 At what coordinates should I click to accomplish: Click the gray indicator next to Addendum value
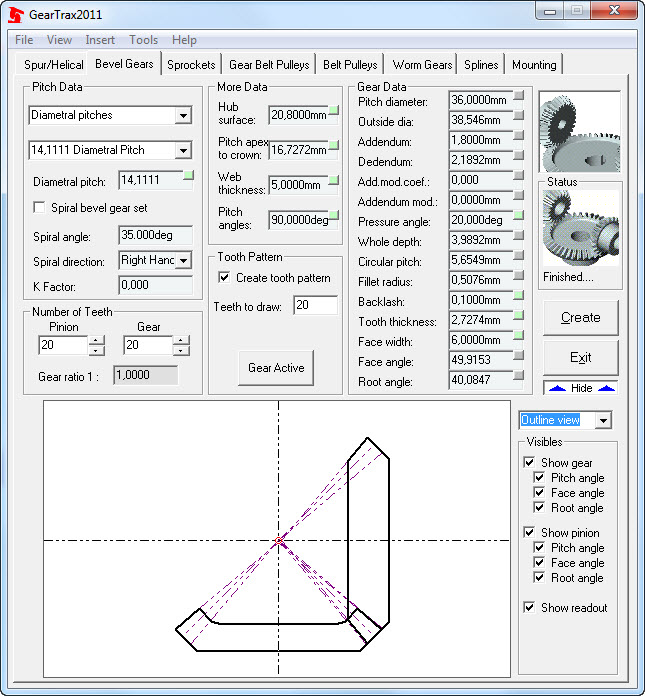pos(518,135)
